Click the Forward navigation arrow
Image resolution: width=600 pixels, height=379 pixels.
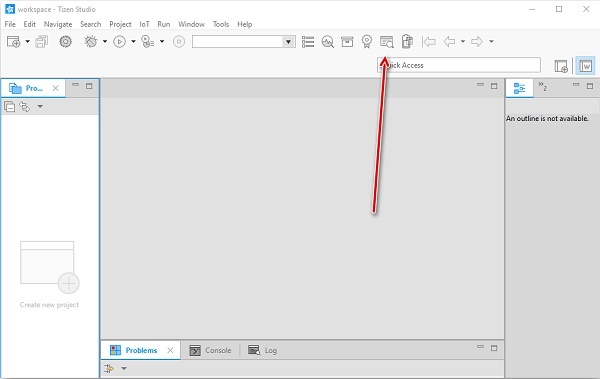point(477,41)
